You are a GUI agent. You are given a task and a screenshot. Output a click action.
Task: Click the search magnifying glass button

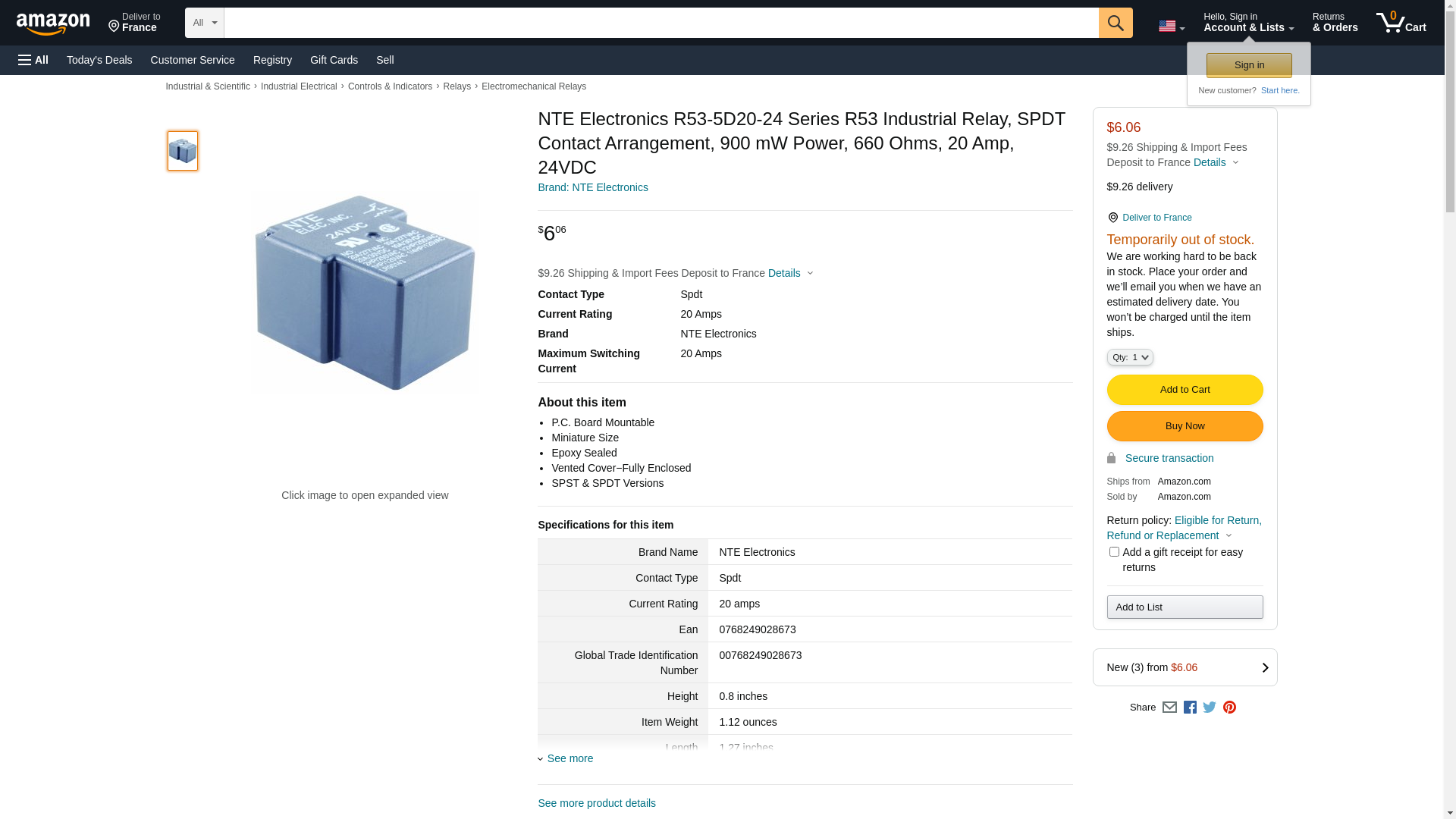pos(1115,23)
